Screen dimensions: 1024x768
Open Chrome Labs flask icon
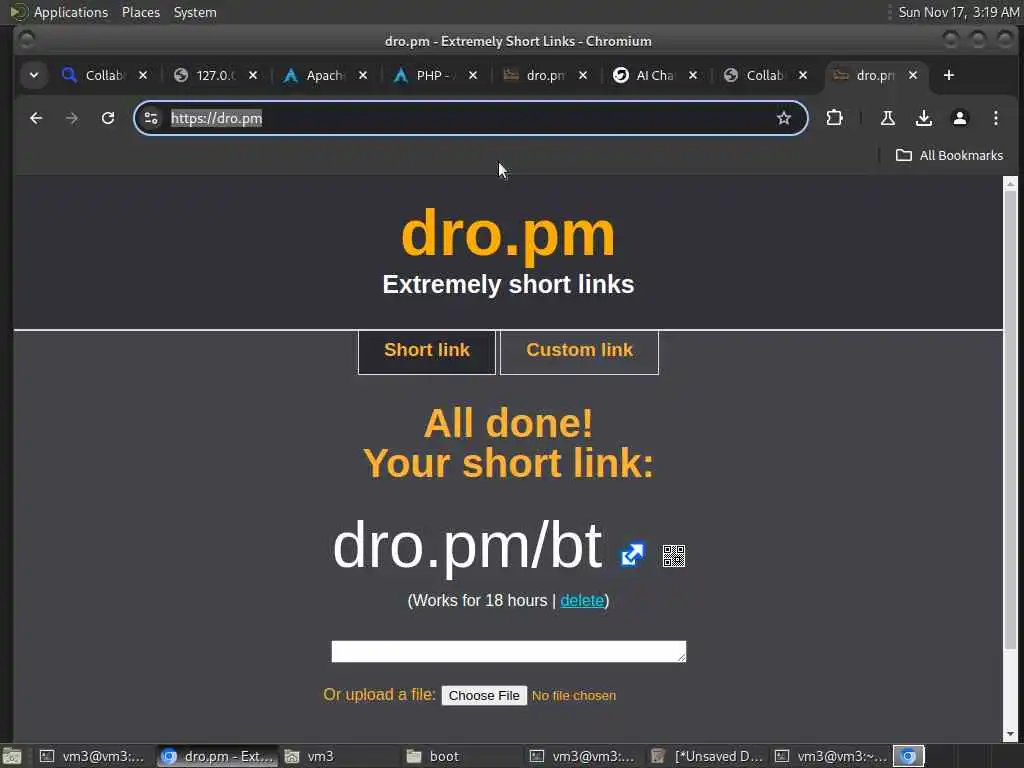coord(888,118)
